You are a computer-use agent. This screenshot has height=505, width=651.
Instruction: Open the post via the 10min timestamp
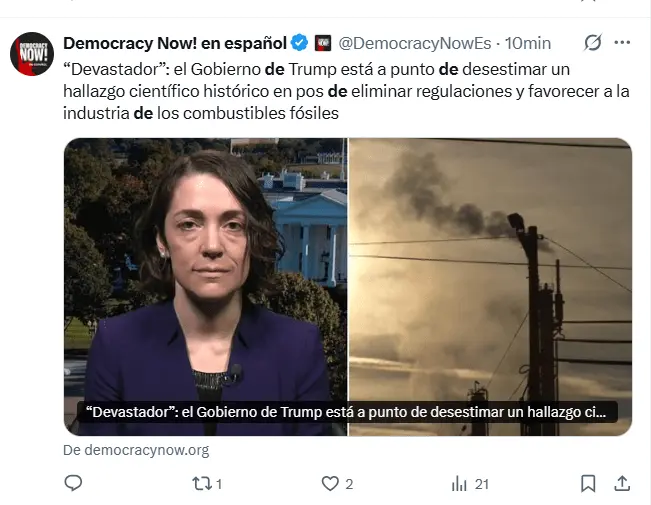[x=528, y=43]
